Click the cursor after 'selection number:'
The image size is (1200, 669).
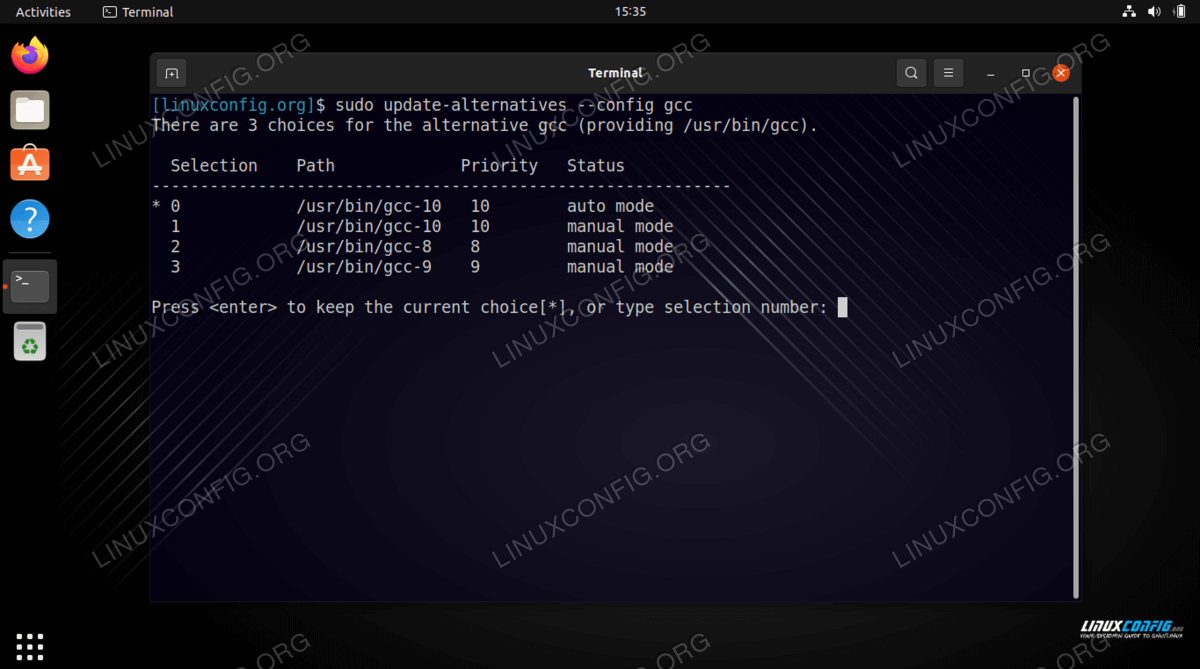[842, 307]
